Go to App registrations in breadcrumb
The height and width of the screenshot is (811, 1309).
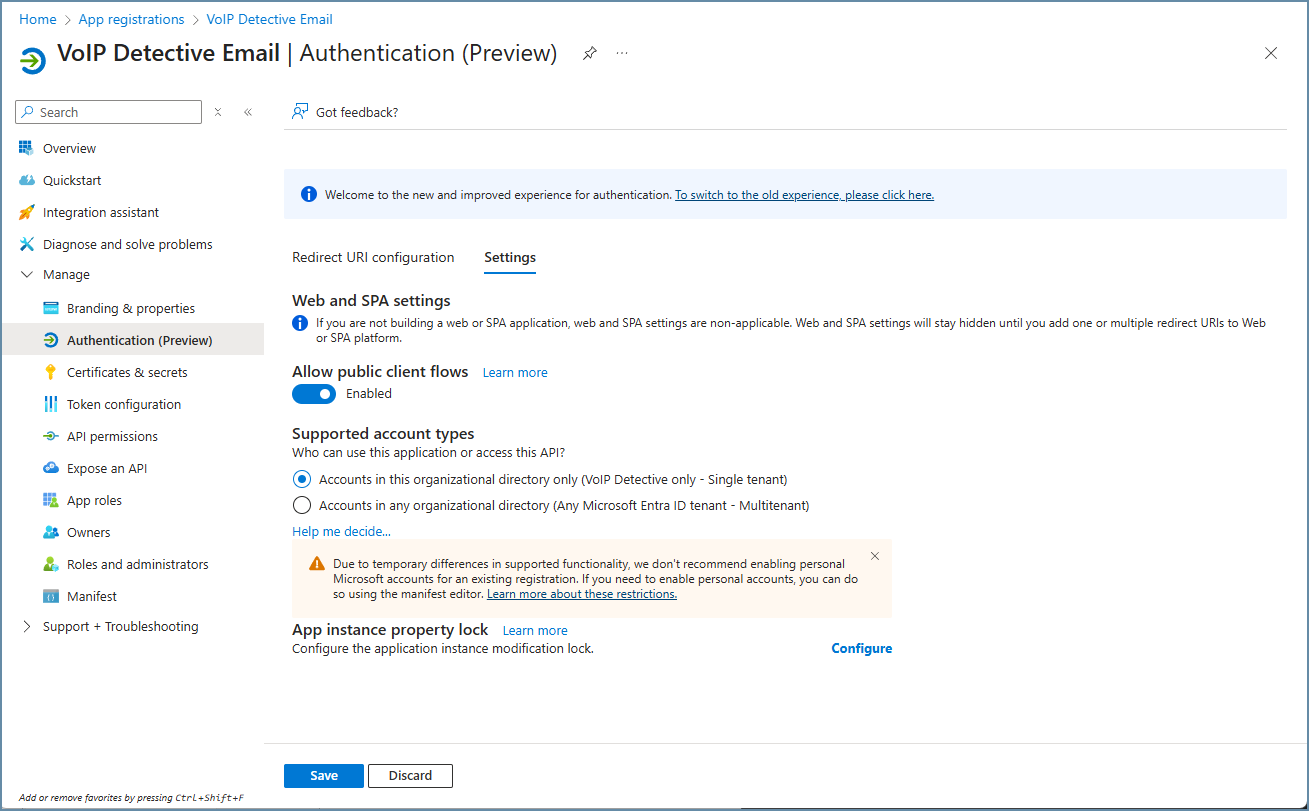point(131,19)
